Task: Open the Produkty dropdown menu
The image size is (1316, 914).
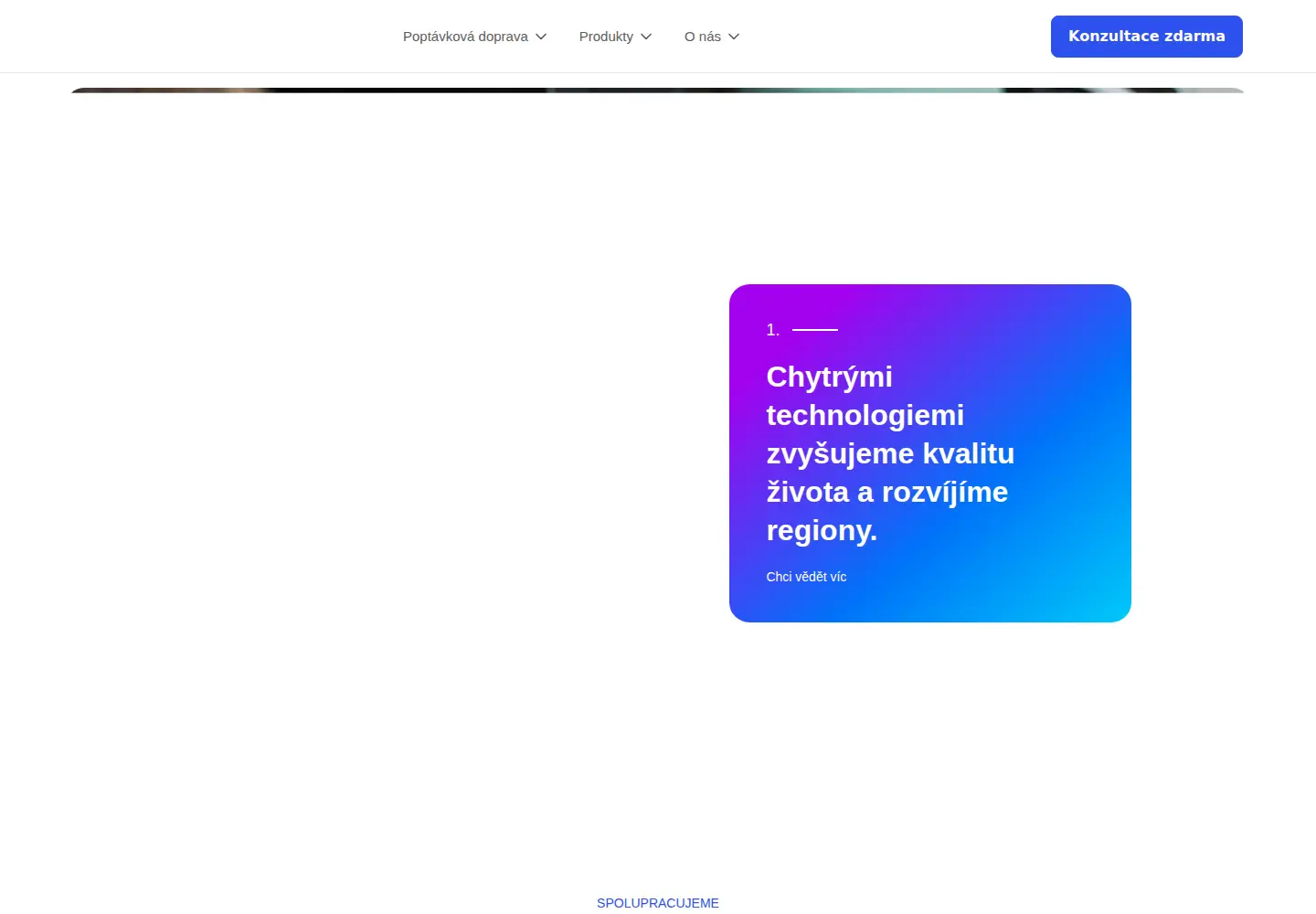Action: coord(615,37)
